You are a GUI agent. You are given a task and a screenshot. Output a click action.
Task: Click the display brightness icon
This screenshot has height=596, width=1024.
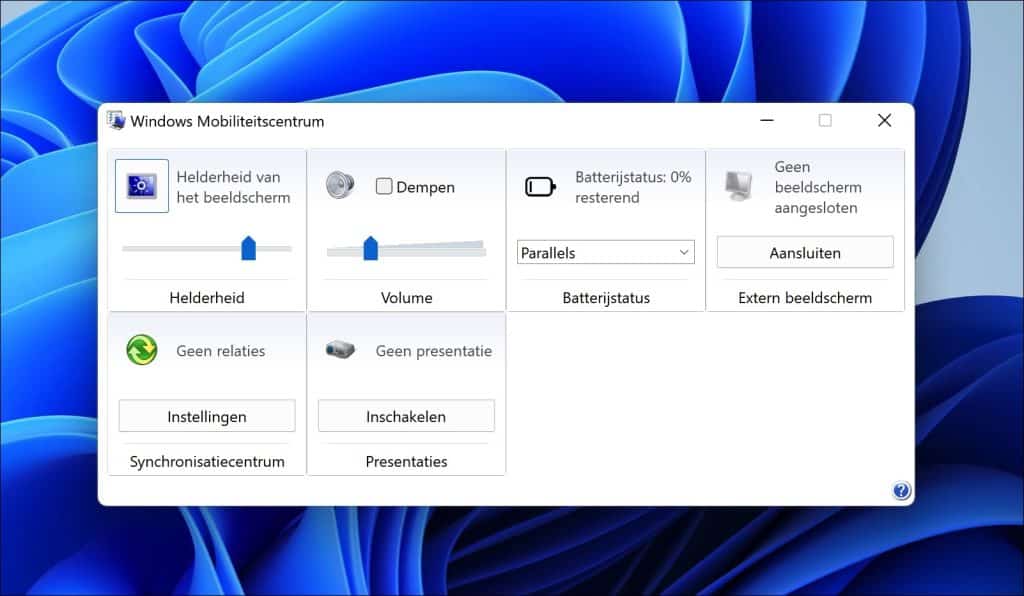click(x=142, y=186)
